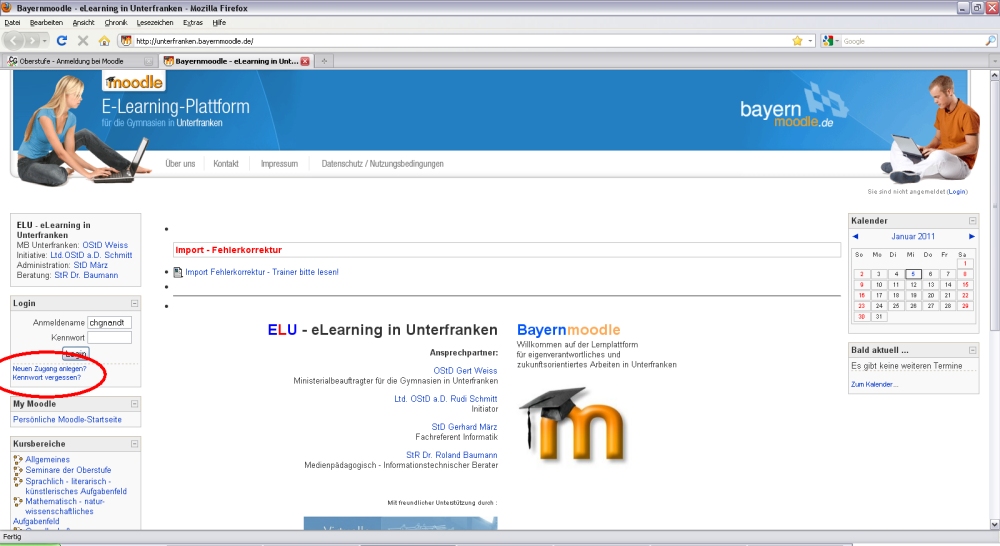Click the Google search engine icon

[828, 41]
